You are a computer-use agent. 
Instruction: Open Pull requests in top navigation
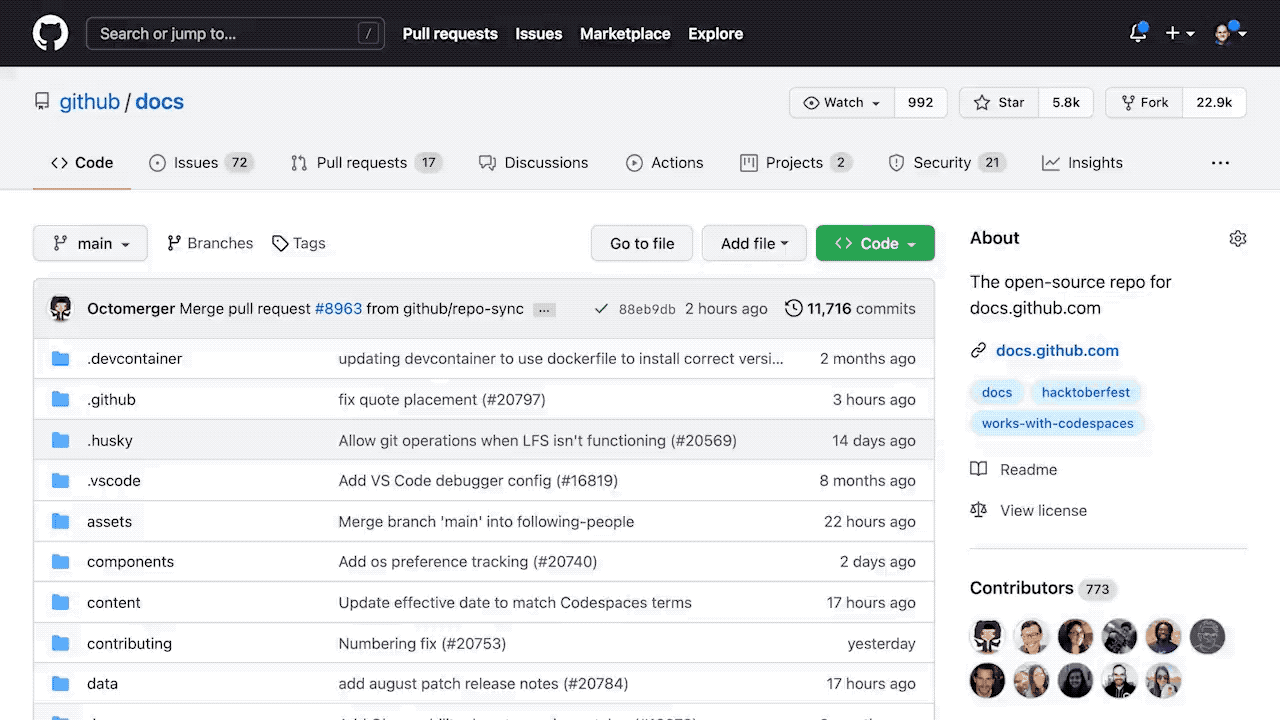point(450,33)
